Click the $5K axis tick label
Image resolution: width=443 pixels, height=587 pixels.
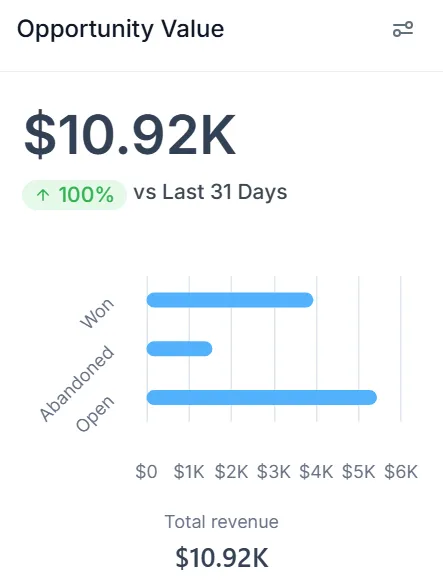coord(358,471)
